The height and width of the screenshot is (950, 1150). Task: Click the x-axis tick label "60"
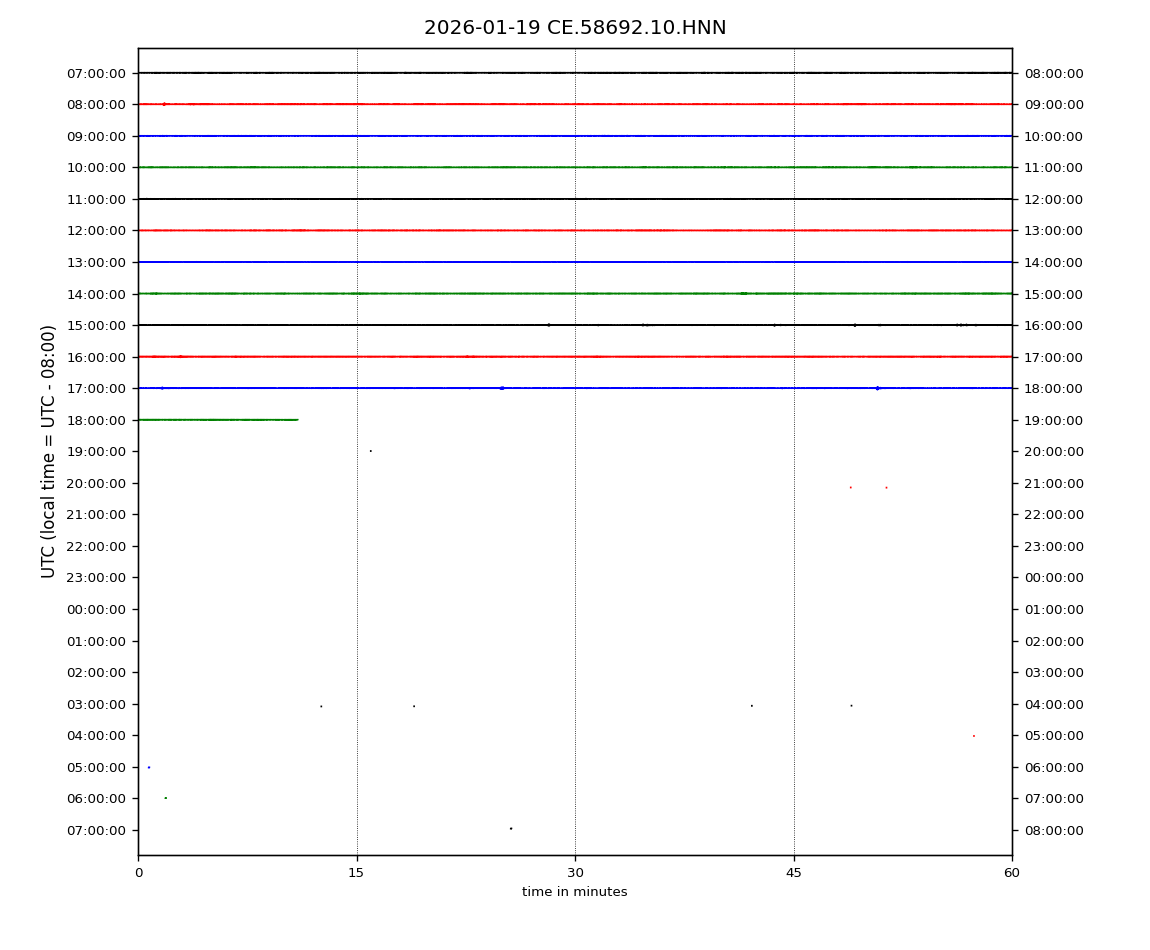(1012, 873)
